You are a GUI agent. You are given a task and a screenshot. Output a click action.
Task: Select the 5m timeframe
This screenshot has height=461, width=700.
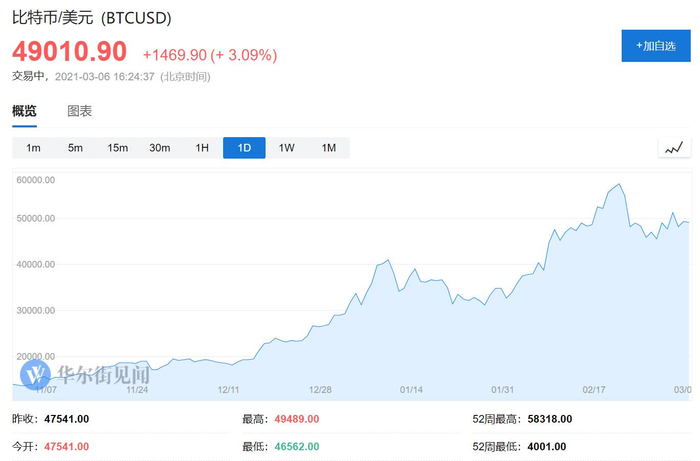click(75, 148)
